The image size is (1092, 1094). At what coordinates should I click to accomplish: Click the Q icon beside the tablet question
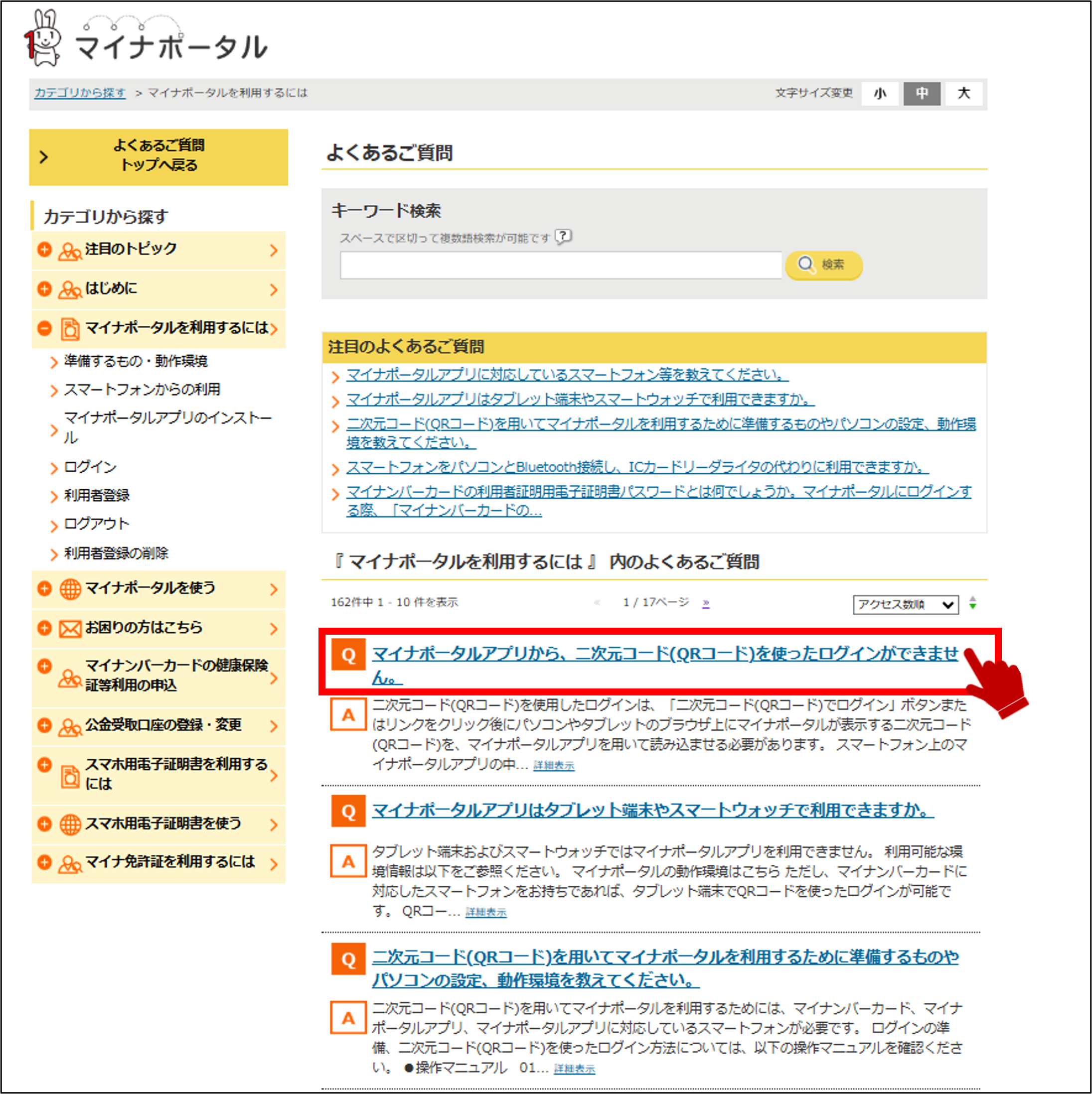348,811
